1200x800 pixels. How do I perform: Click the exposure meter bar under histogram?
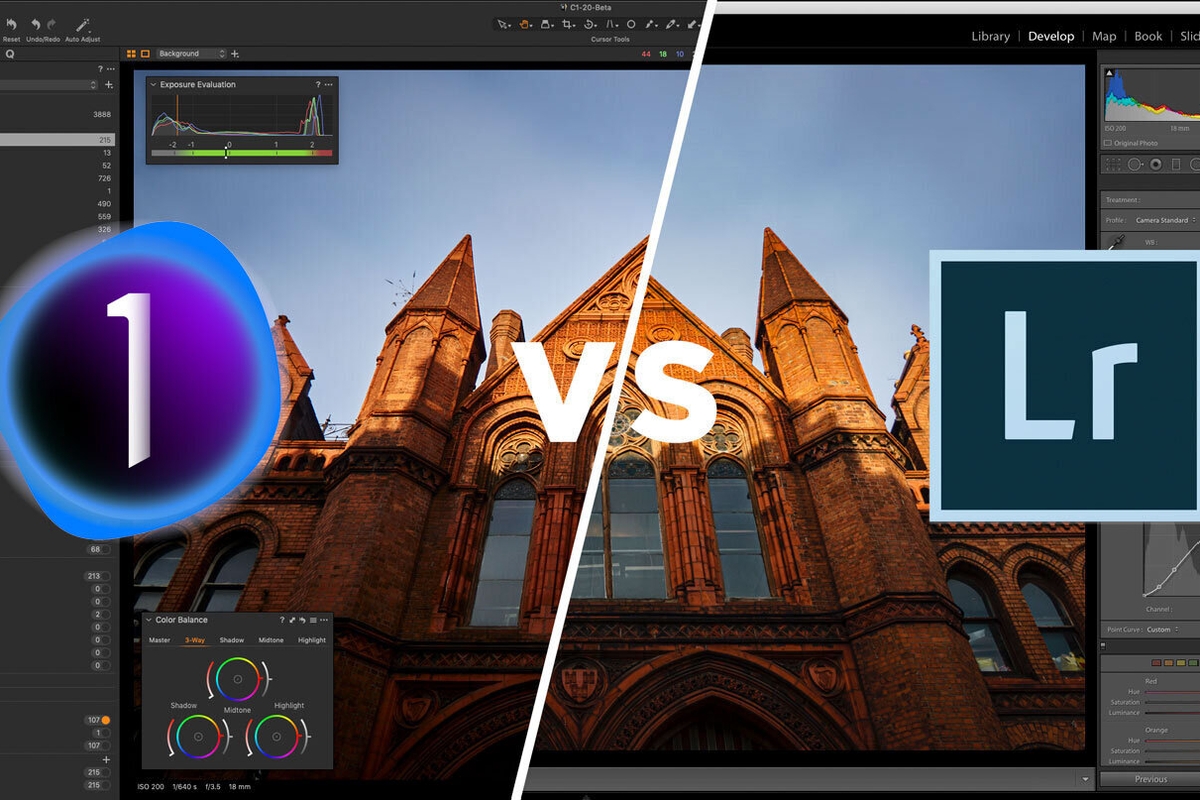(241, 153)
